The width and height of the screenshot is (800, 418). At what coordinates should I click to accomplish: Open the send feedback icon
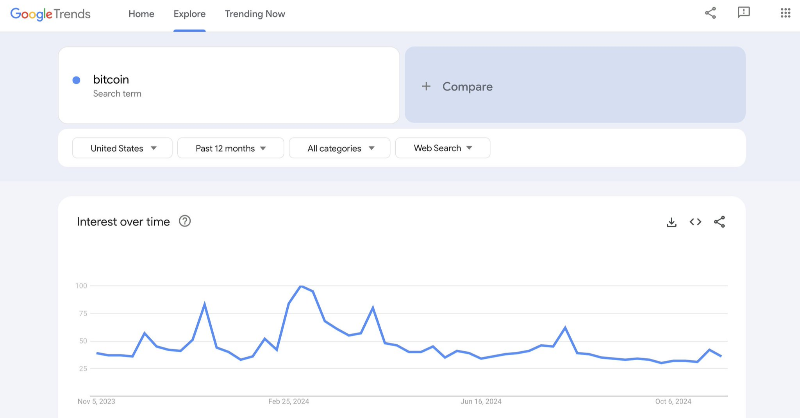pos(744,13)
